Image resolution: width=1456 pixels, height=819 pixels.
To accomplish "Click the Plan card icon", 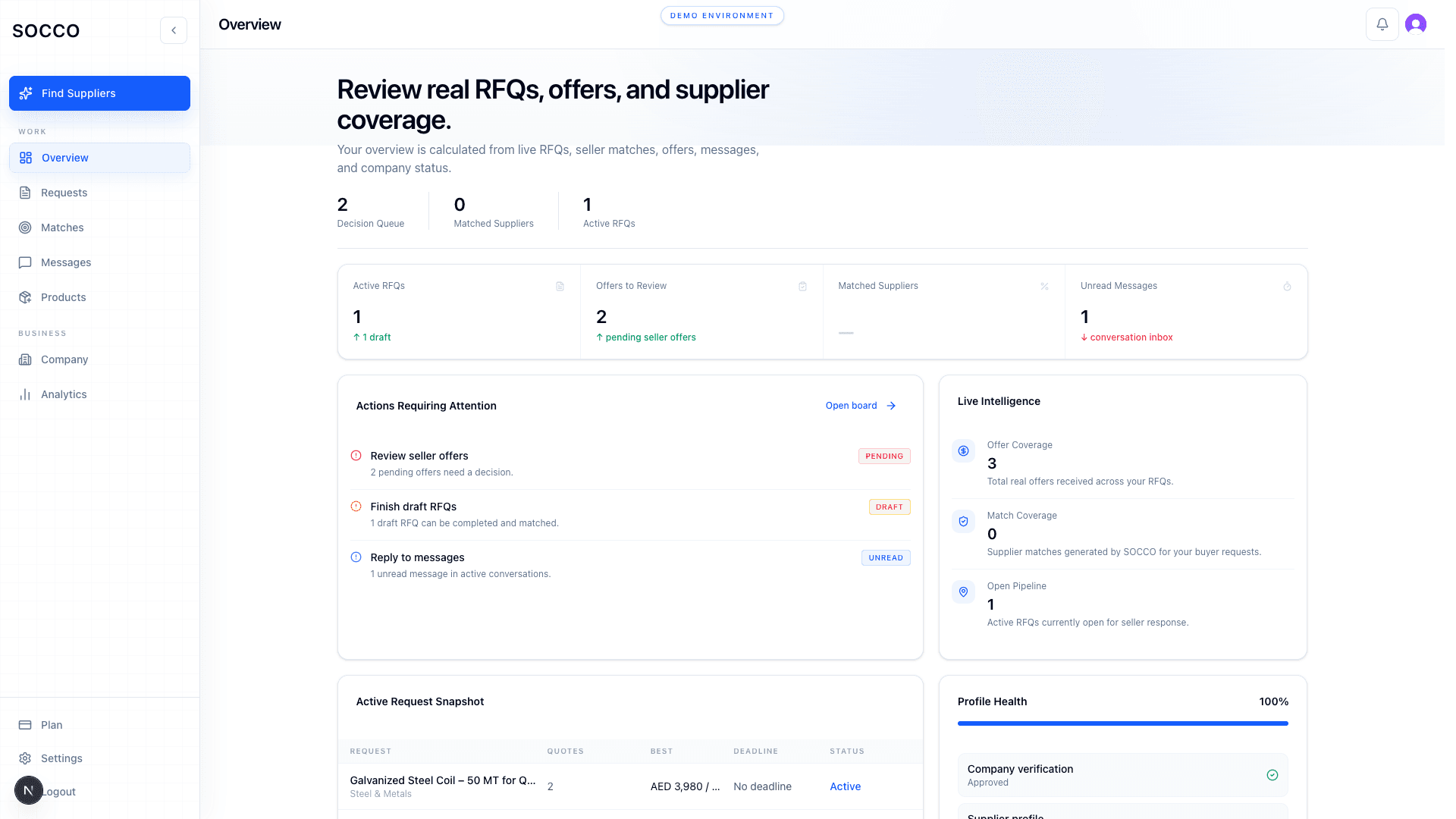I will click(25, 725).
